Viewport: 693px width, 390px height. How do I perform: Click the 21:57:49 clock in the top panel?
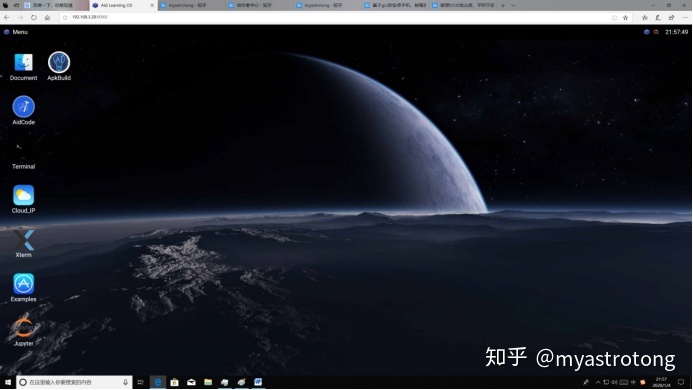[x=676, y=32]
